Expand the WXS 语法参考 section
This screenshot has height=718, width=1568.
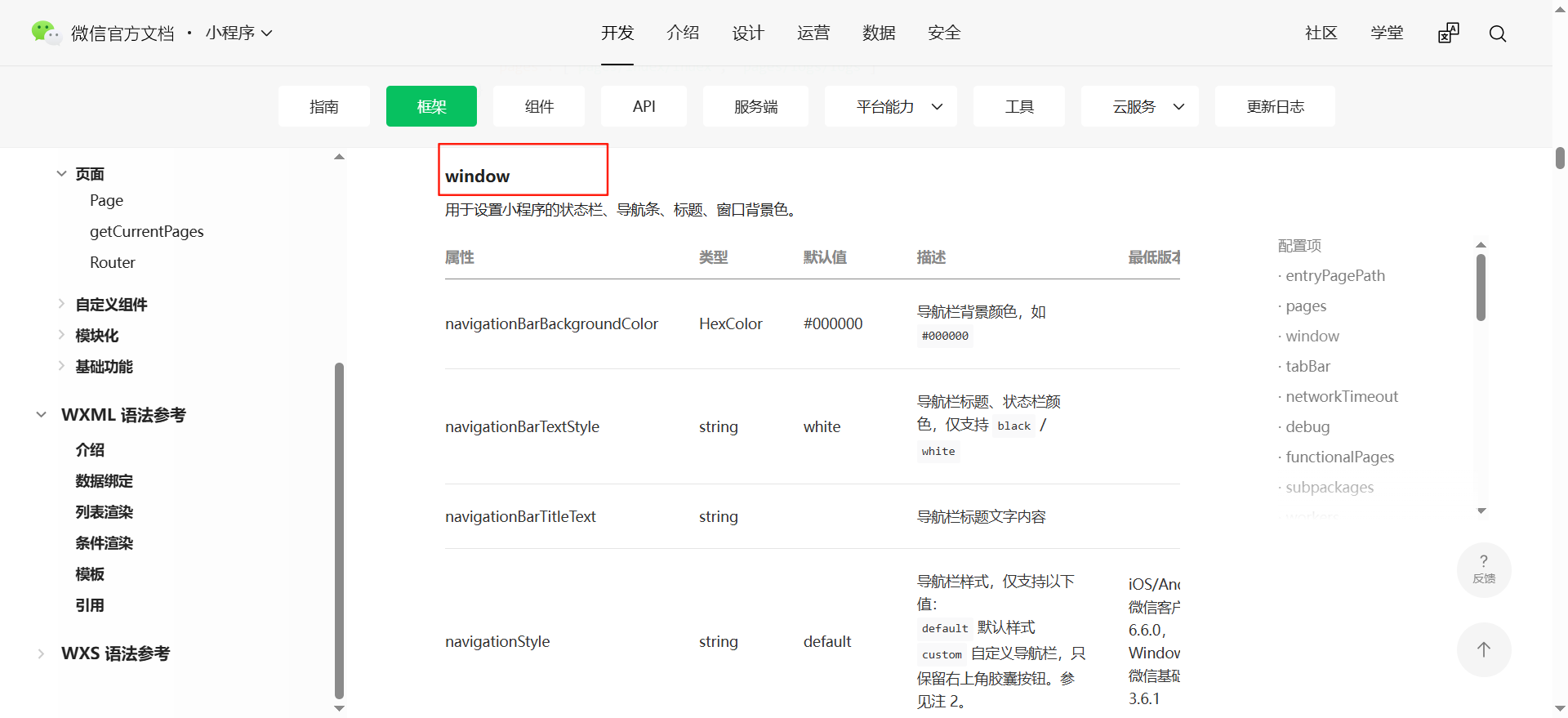41,653
